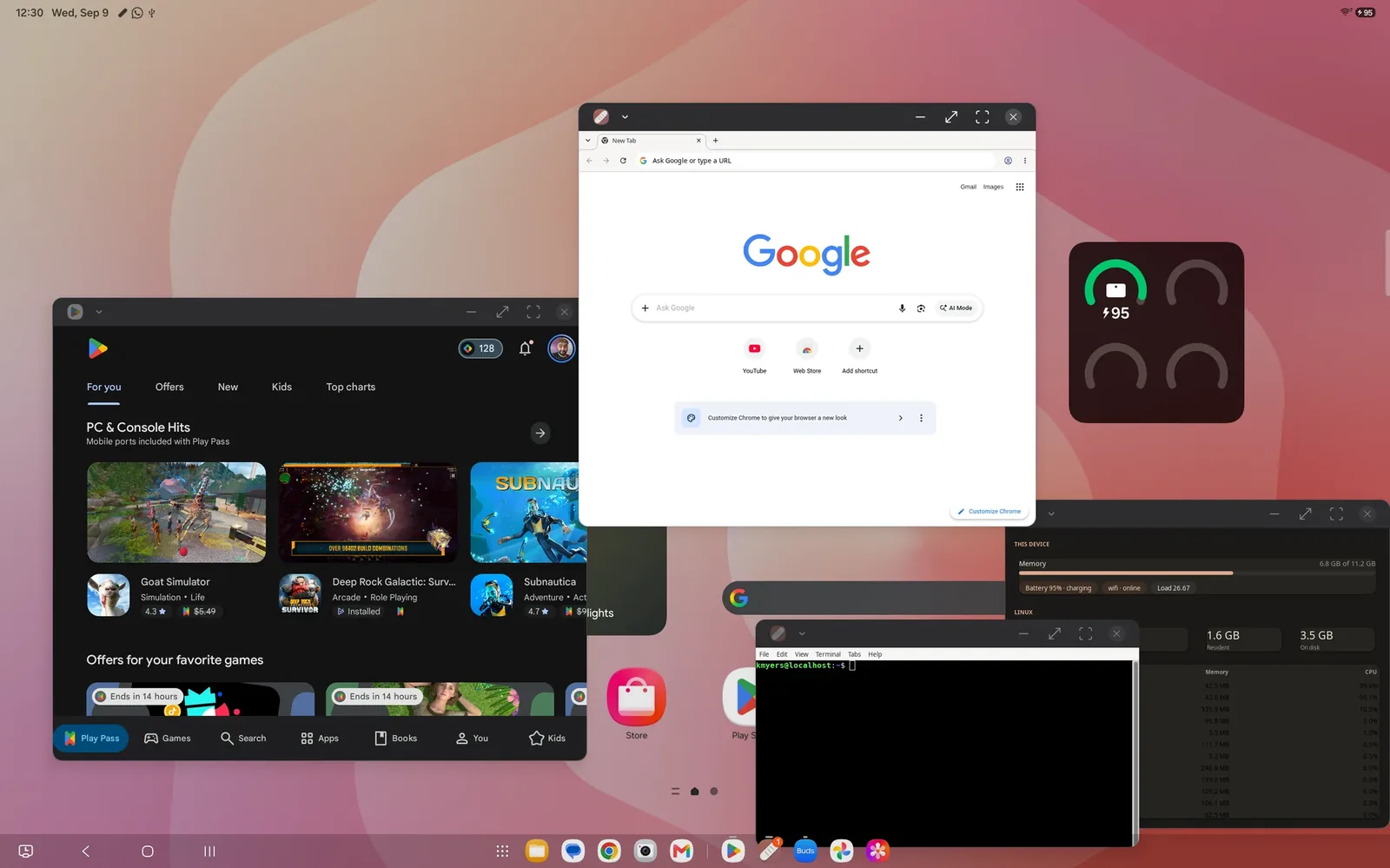Click the Images link on Google page
The width and height of the screenshot is (1390, 868).
pyautogui.click(x=993, y=187)
